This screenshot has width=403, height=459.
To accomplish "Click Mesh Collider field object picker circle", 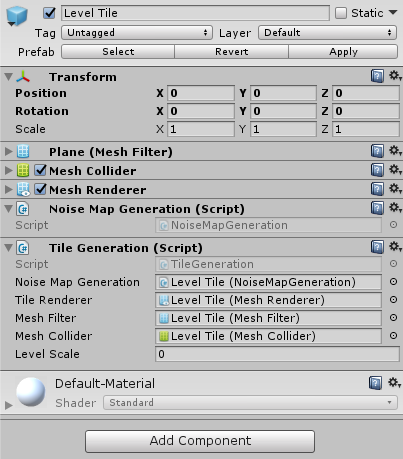I will [393, 336].
